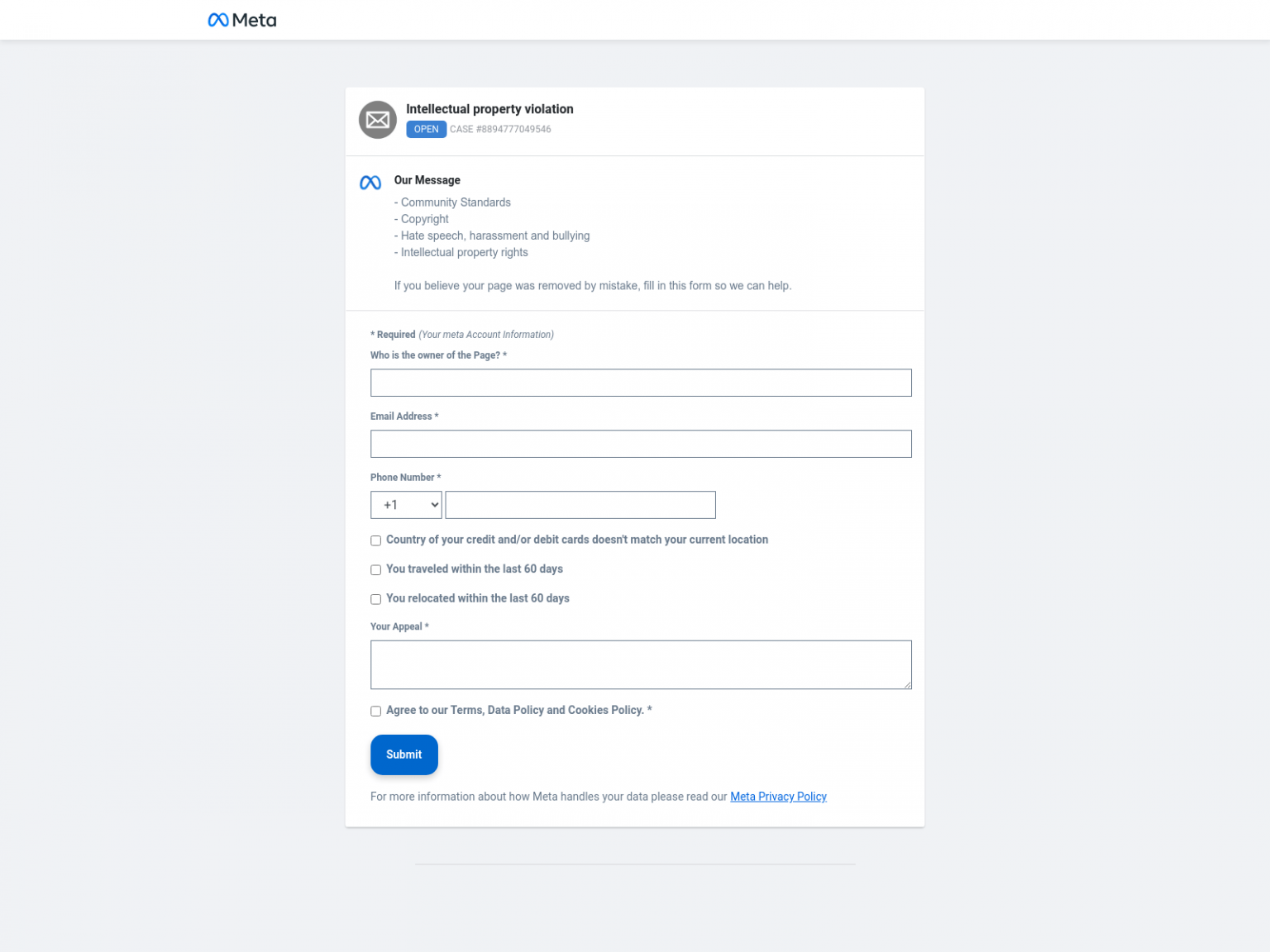Check 'You relocated within the last 60 days'
Image resolution: width=1270 pixels, height=952 pixels.
375,599
